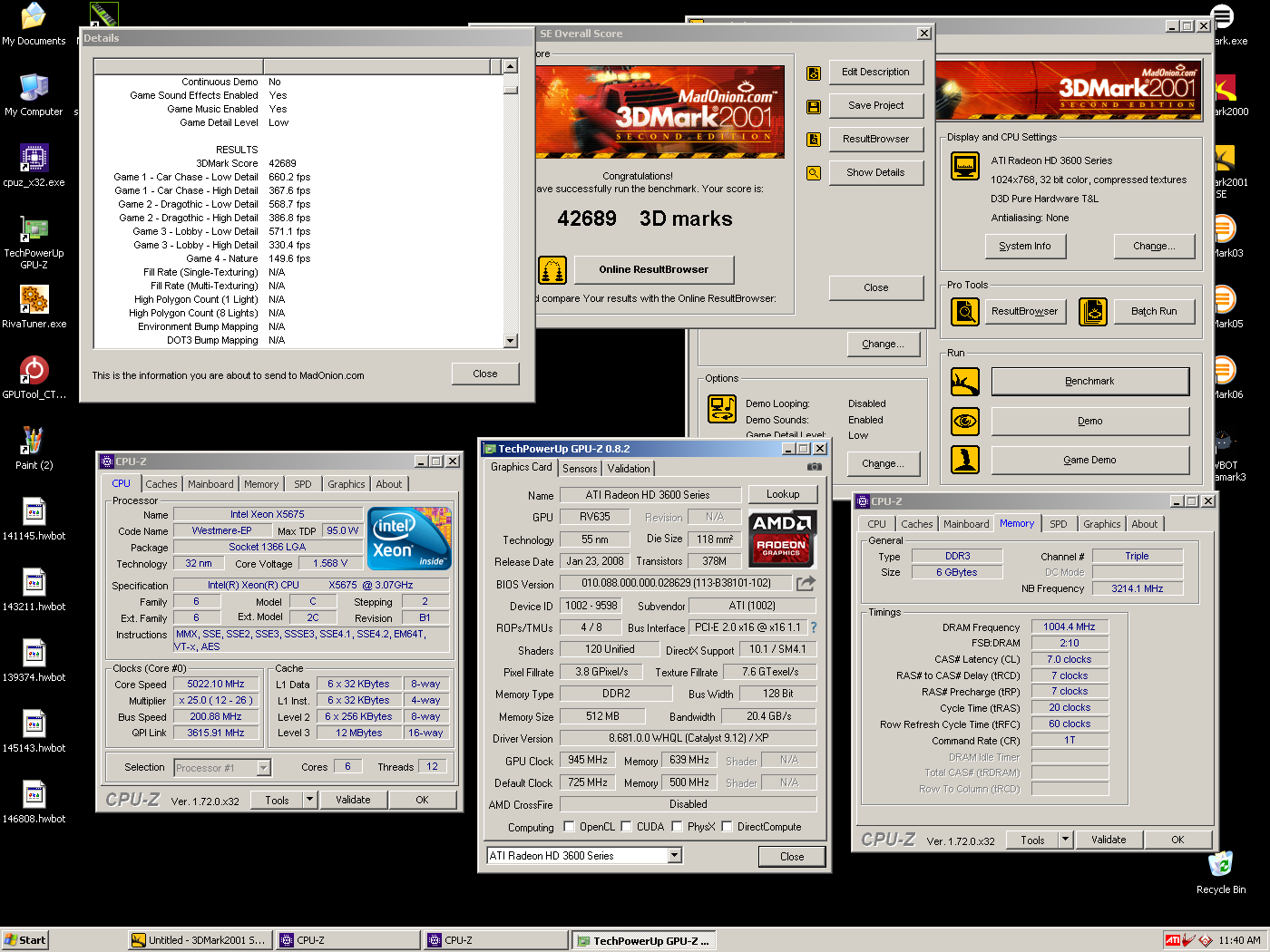Open Sensors tab in GPU-Z
The height and width of the screenshot is (952, 1270).
tap(580, 469)
